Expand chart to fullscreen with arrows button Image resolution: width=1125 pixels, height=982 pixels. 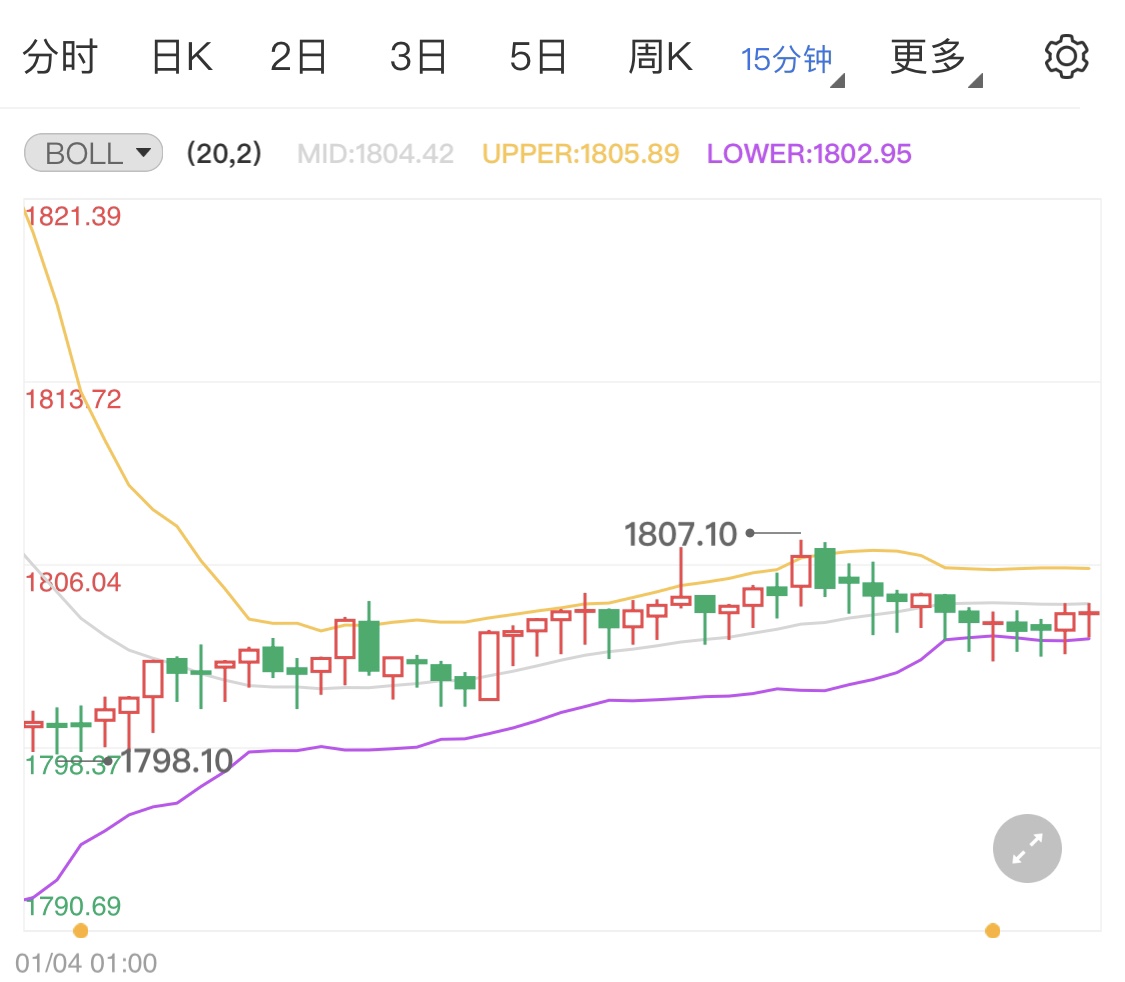pos(1027,849)
